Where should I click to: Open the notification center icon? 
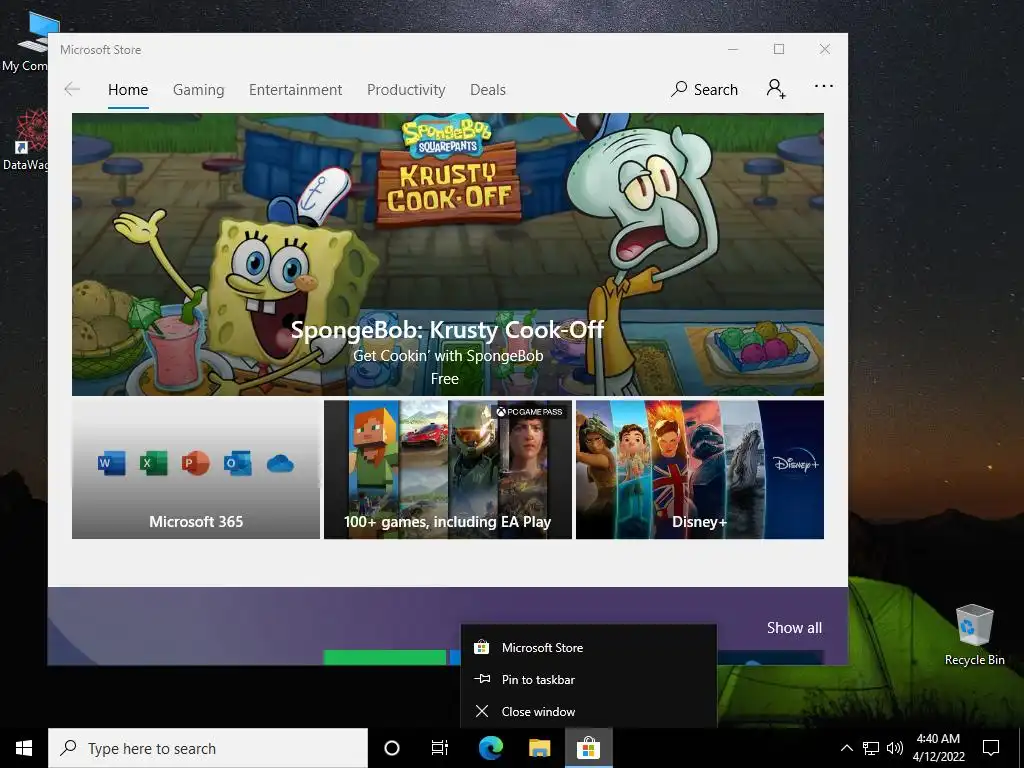click(x=991, y=748)
